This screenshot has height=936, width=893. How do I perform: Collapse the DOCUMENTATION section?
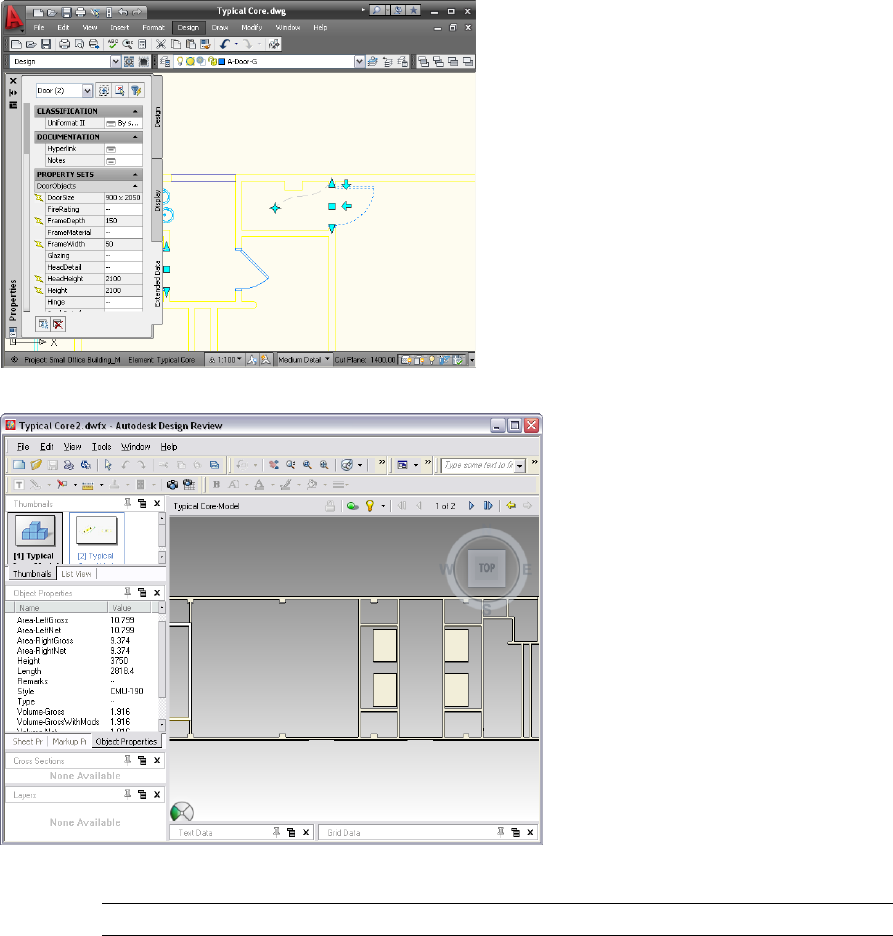[136, 137]
